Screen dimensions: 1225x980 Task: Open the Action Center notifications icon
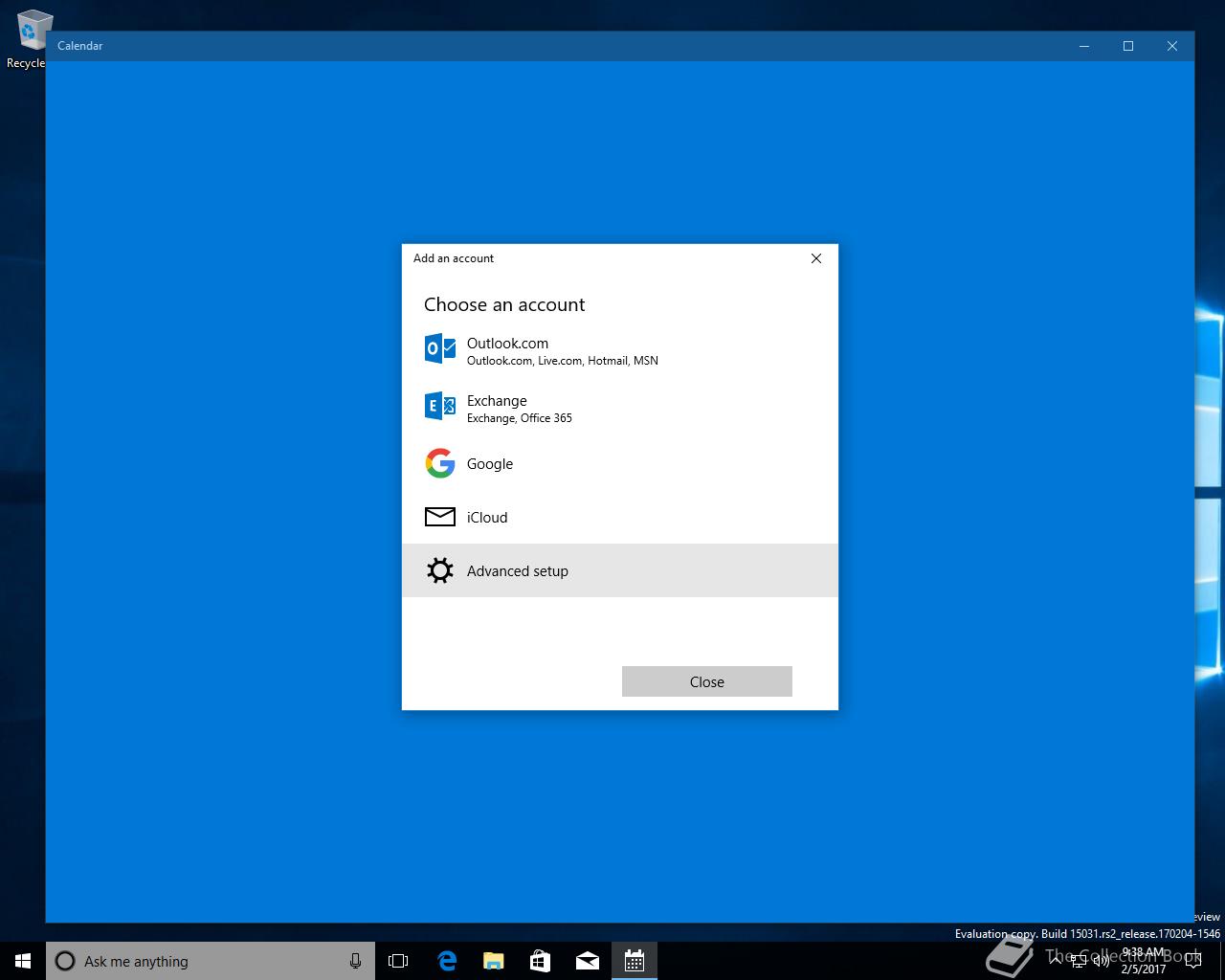pyautogui.click(x=1192, y=961)
